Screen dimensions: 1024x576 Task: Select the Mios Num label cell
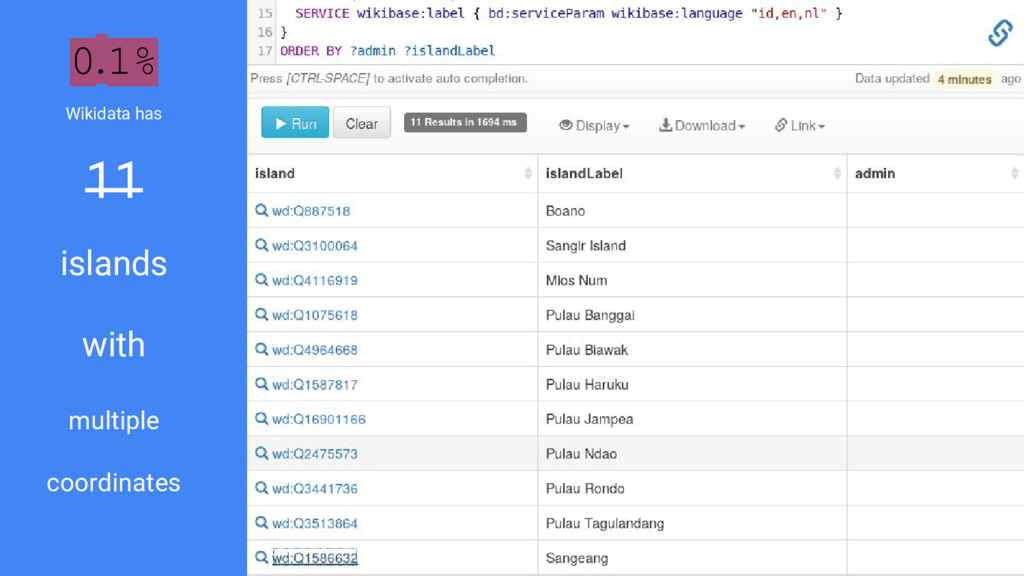pyautogui.click(x=692, y=280)
